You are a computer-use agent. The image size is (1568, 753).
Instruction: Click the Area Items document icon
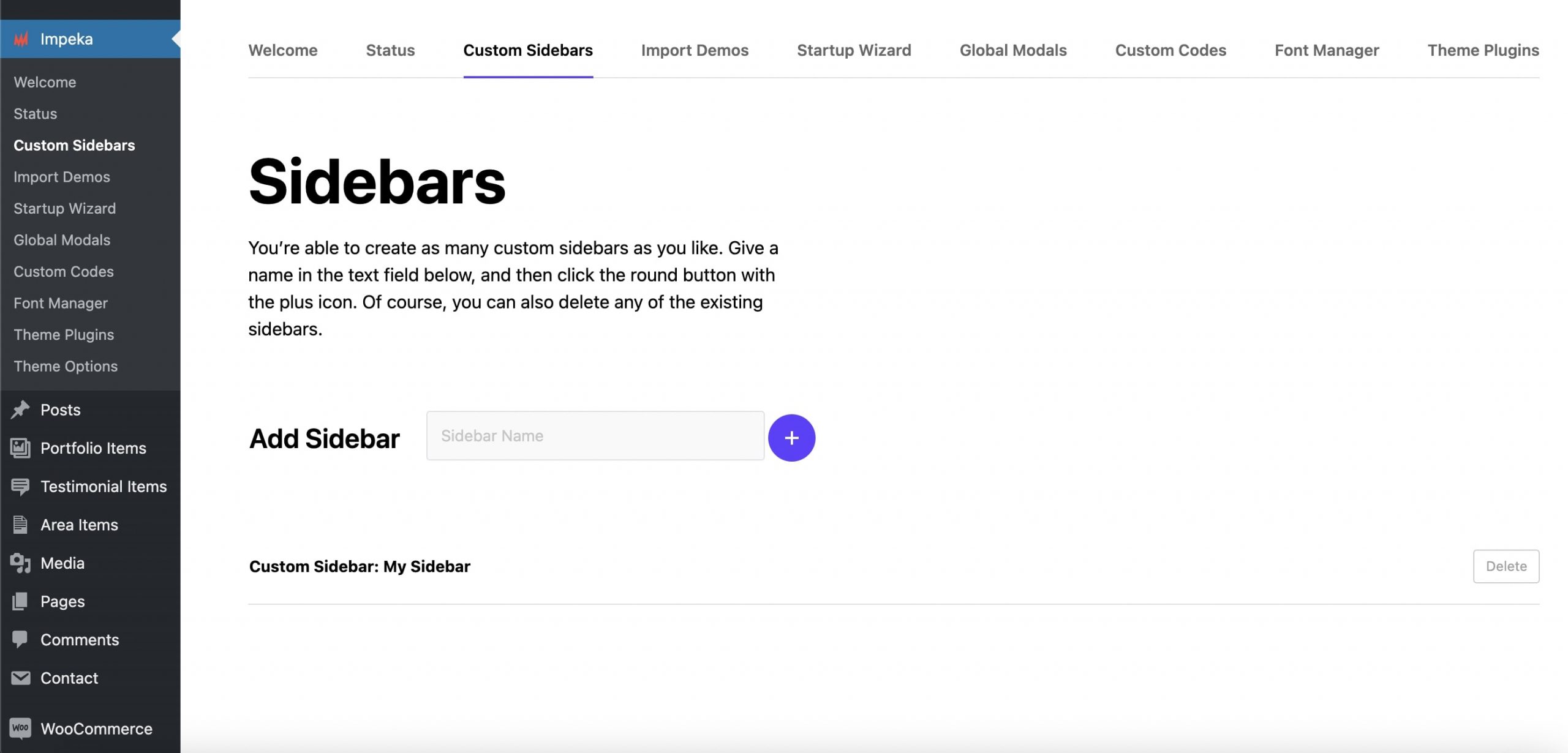pos(20,525)
